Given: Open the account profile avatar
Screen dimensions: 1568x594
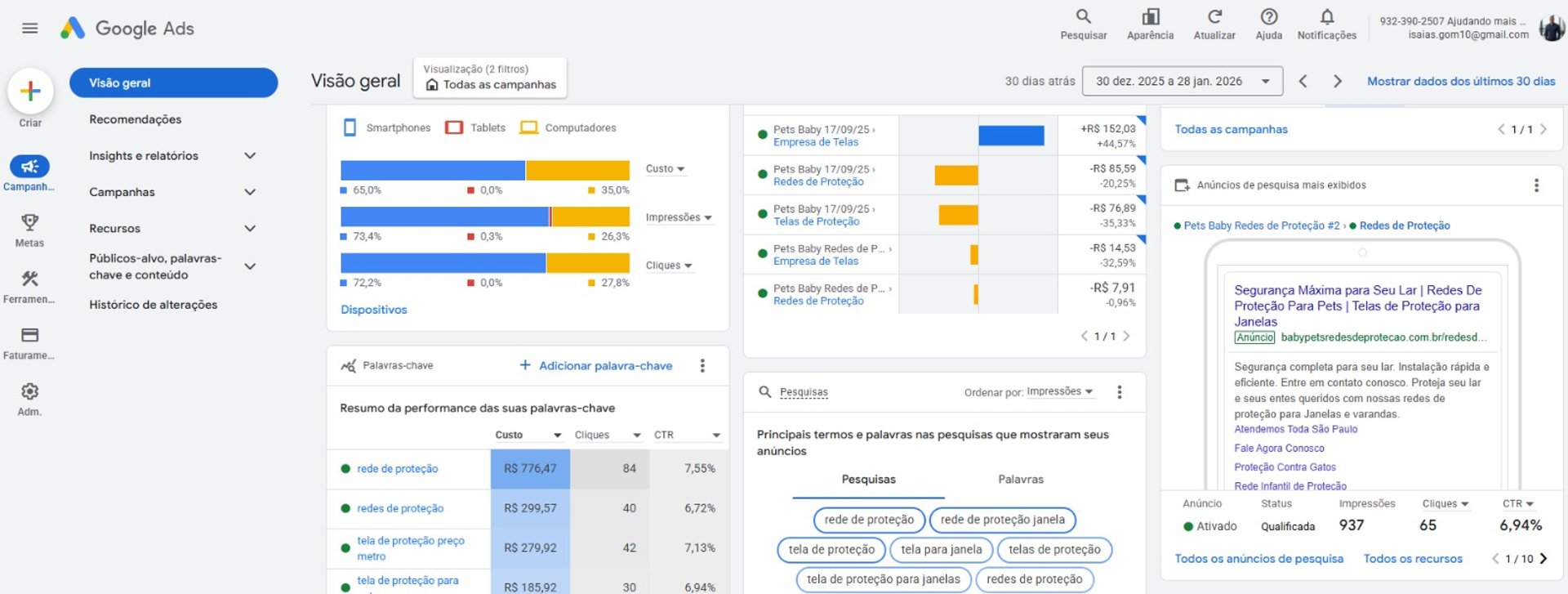Looking at the screenshot, I should click(x=1551, y=28).
